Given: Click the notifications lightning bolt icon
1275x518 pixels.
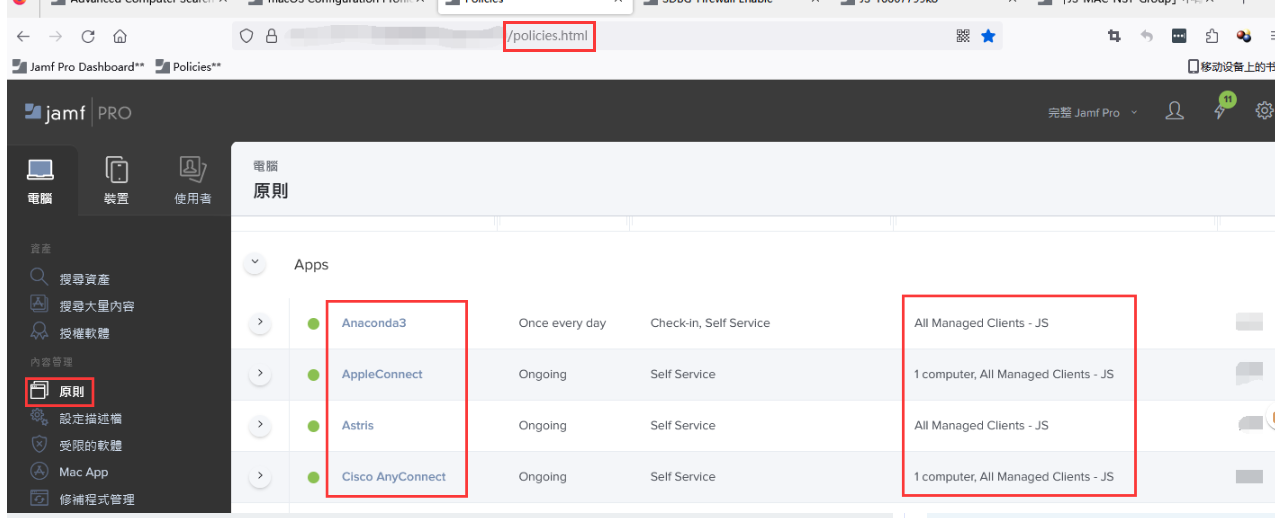Looking at the screenshot, I should 1220,112.
